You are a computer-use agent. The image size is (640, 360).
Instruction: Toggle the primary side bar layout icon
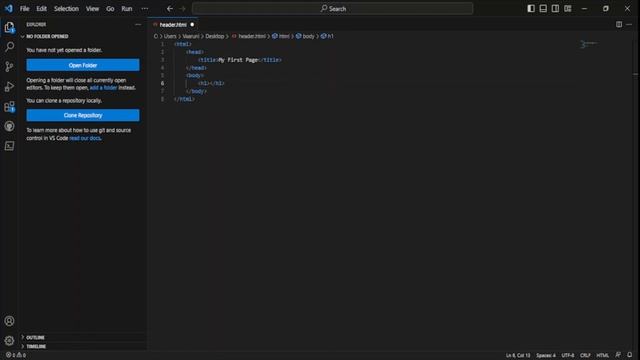(x=531, y=8)
